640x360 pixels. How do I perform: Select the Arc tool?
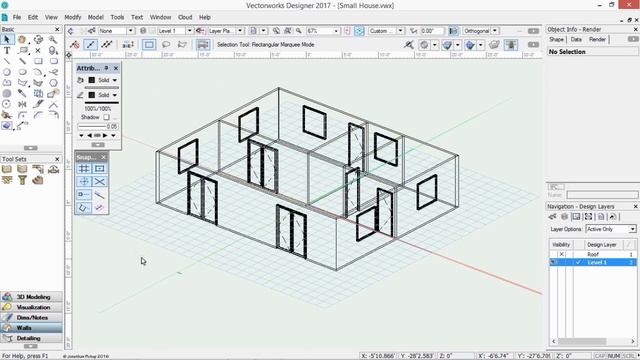(x=38, y=72)
